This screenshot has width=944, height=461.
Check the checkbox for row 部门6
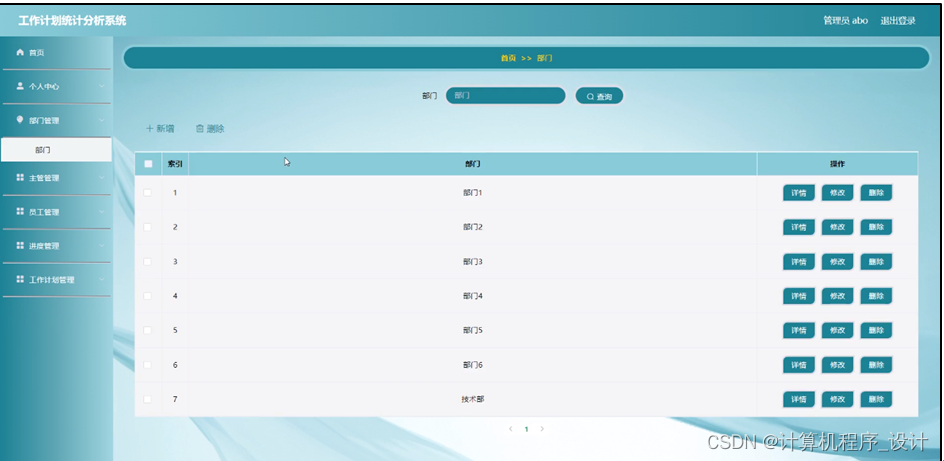[148, 365]
